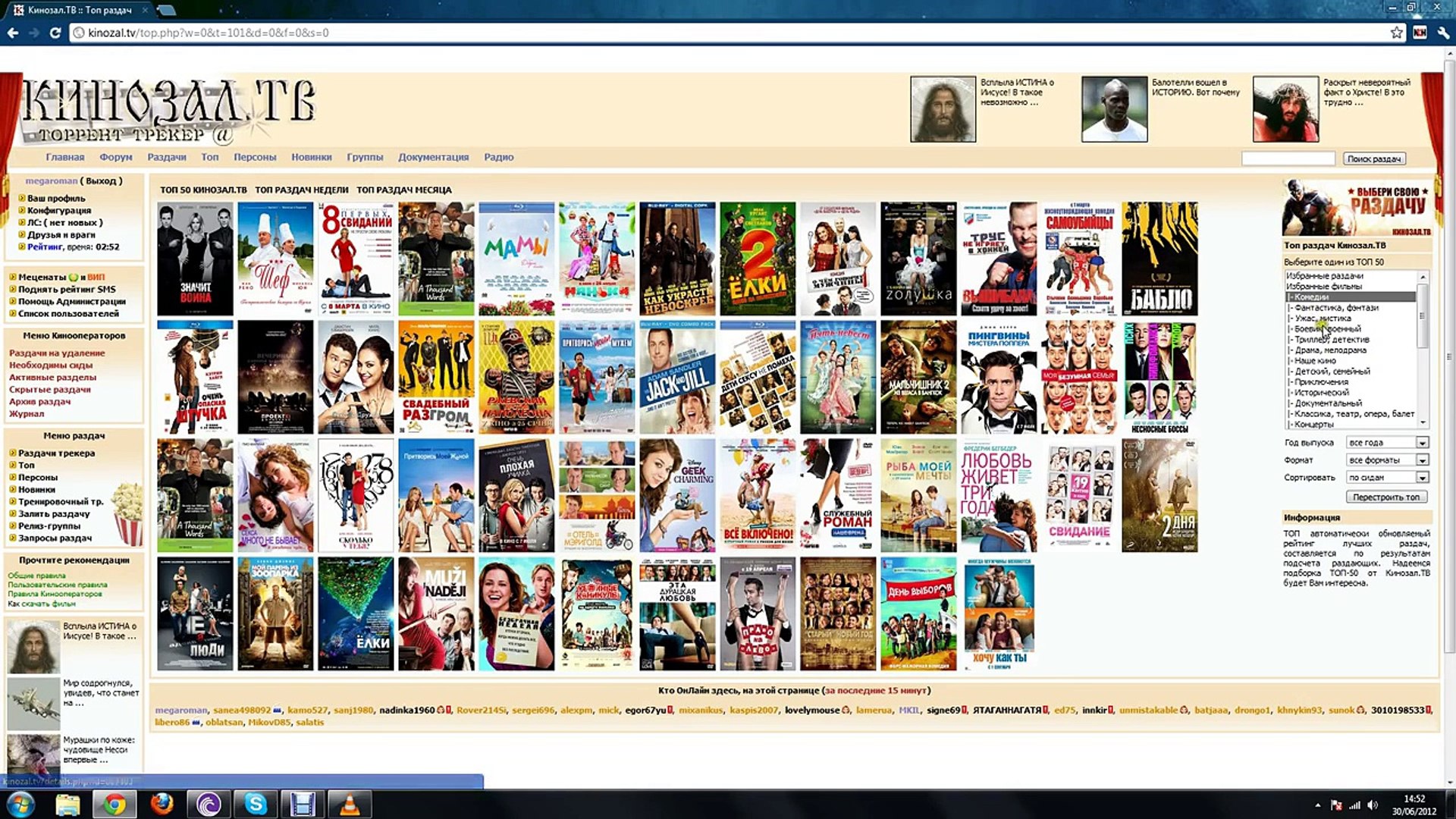1456x819 pixels.
Task: Click the Chrome back arrow button
Action: (13, 33)
